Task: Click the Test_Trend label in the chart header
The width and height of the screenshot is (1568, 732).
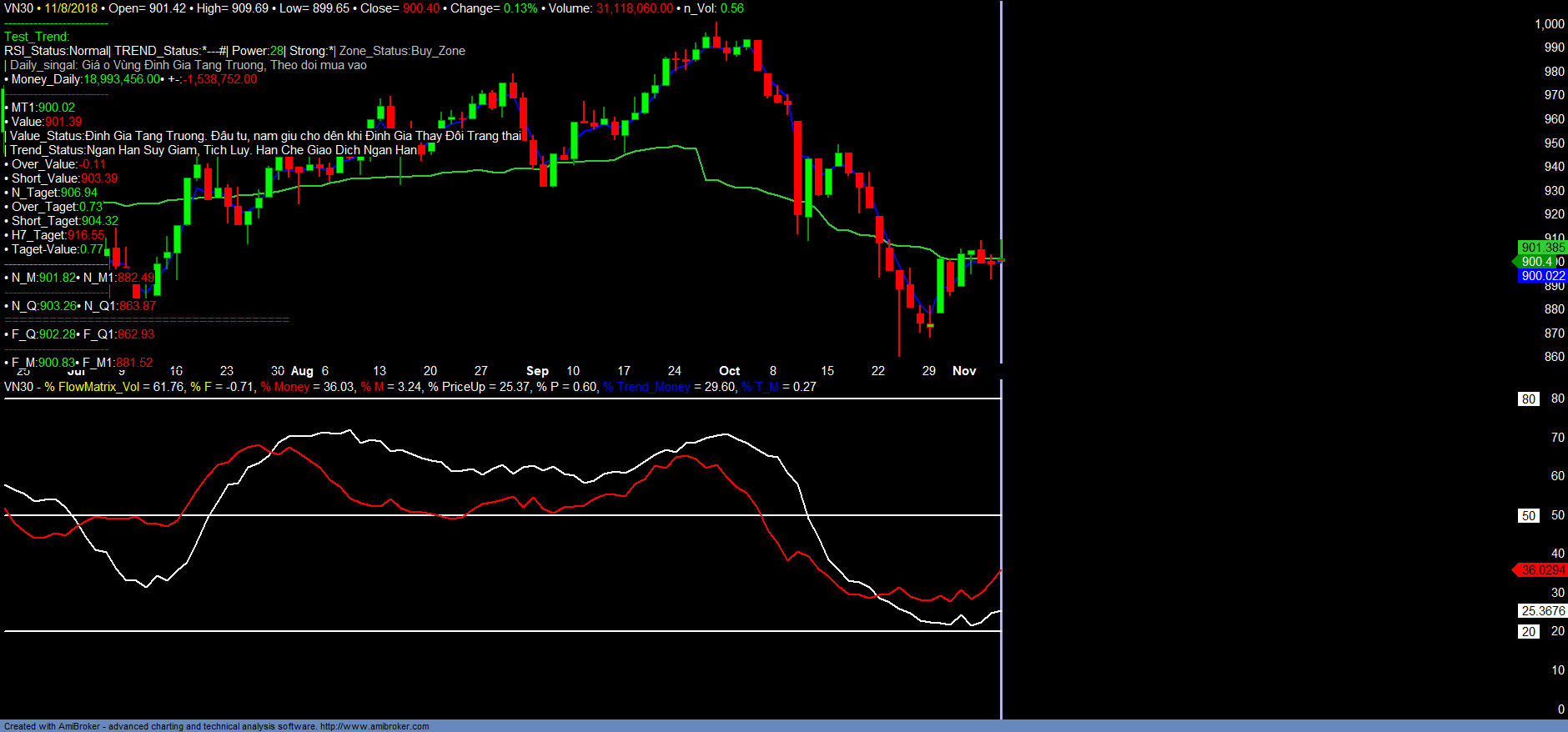Action: (37, 37)
